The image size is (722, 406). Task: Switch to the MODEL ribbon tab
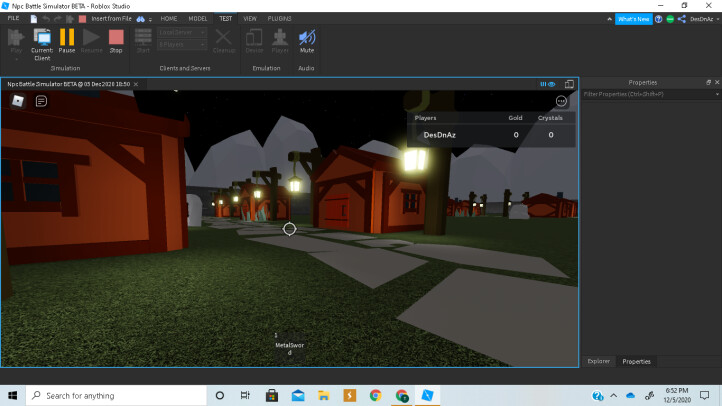click(198, 19)
